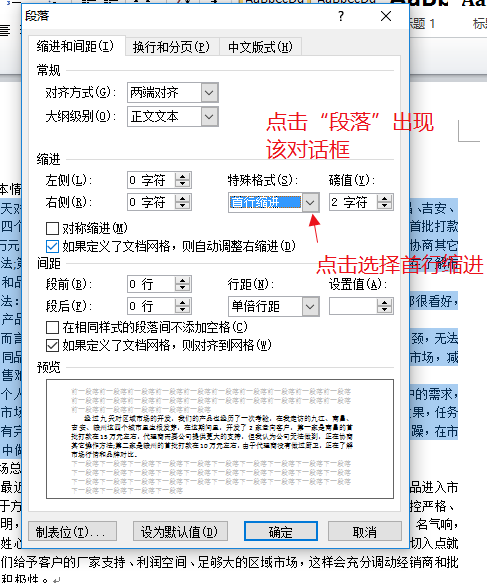487x583 pixels.
Task: Decrease 磅值 with down spinner arrow
Action: 384,207
